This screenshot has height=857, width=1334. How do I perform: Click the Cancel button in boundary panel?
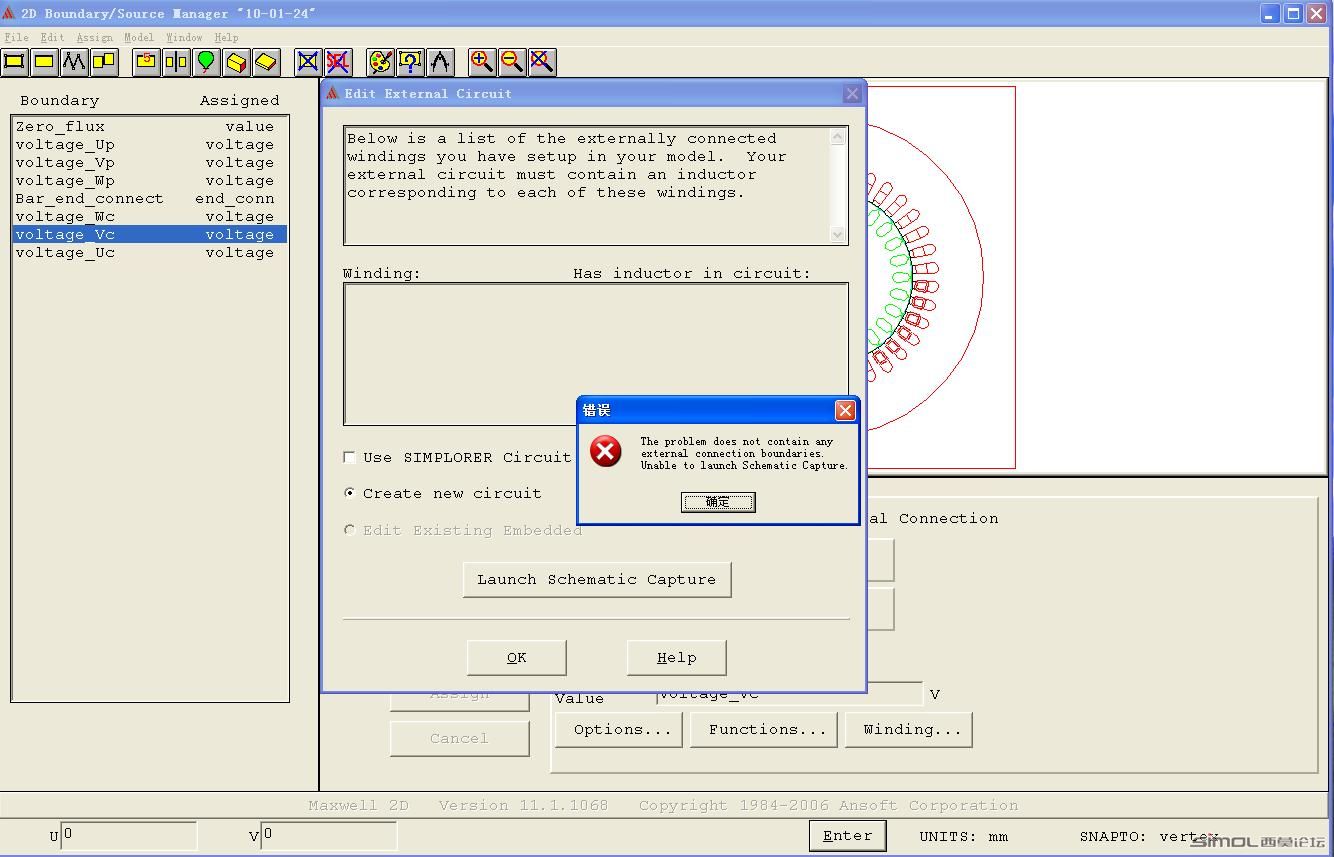[459, 738]
